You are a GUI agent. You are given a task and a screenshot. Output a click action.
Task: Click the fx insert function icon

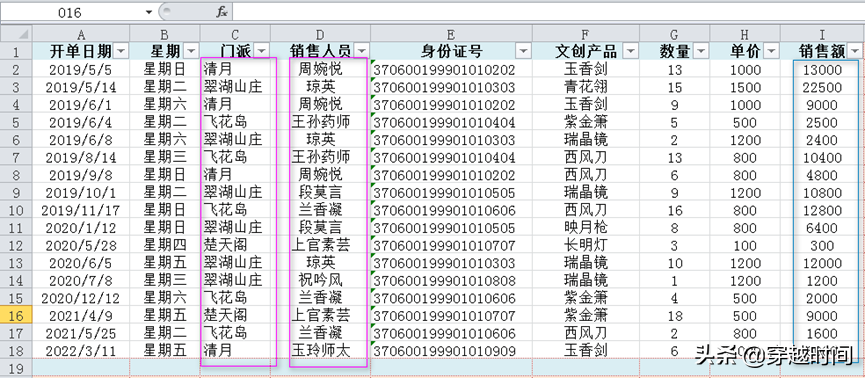click(221, 12)
